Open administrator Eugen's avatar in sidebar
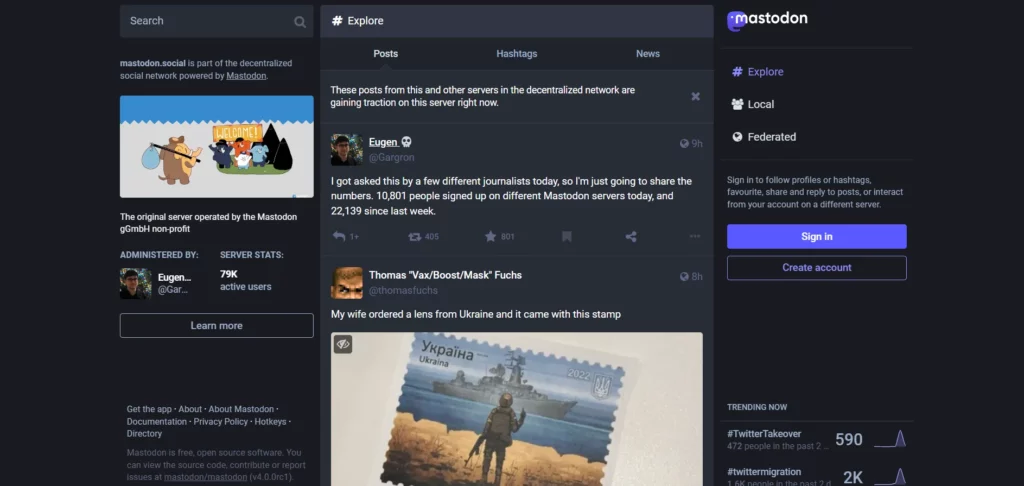Image resolution: width=1024 pixels, height=486 pixels. tap(136, 284)
